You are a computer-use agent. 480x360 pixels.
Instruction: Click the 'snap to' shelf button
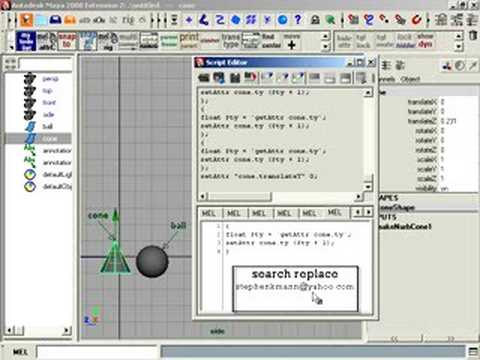[67, 41]
